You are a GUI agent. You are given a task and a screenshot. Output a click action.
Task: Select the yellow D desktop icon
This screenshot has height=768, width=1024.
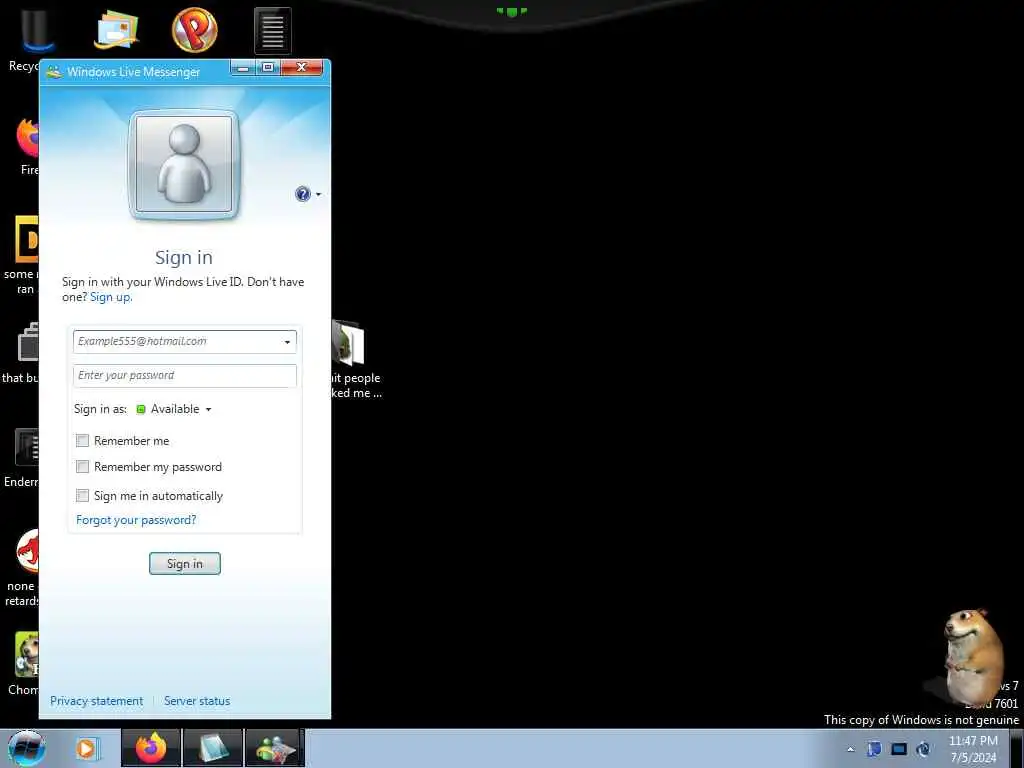point(27,238)
